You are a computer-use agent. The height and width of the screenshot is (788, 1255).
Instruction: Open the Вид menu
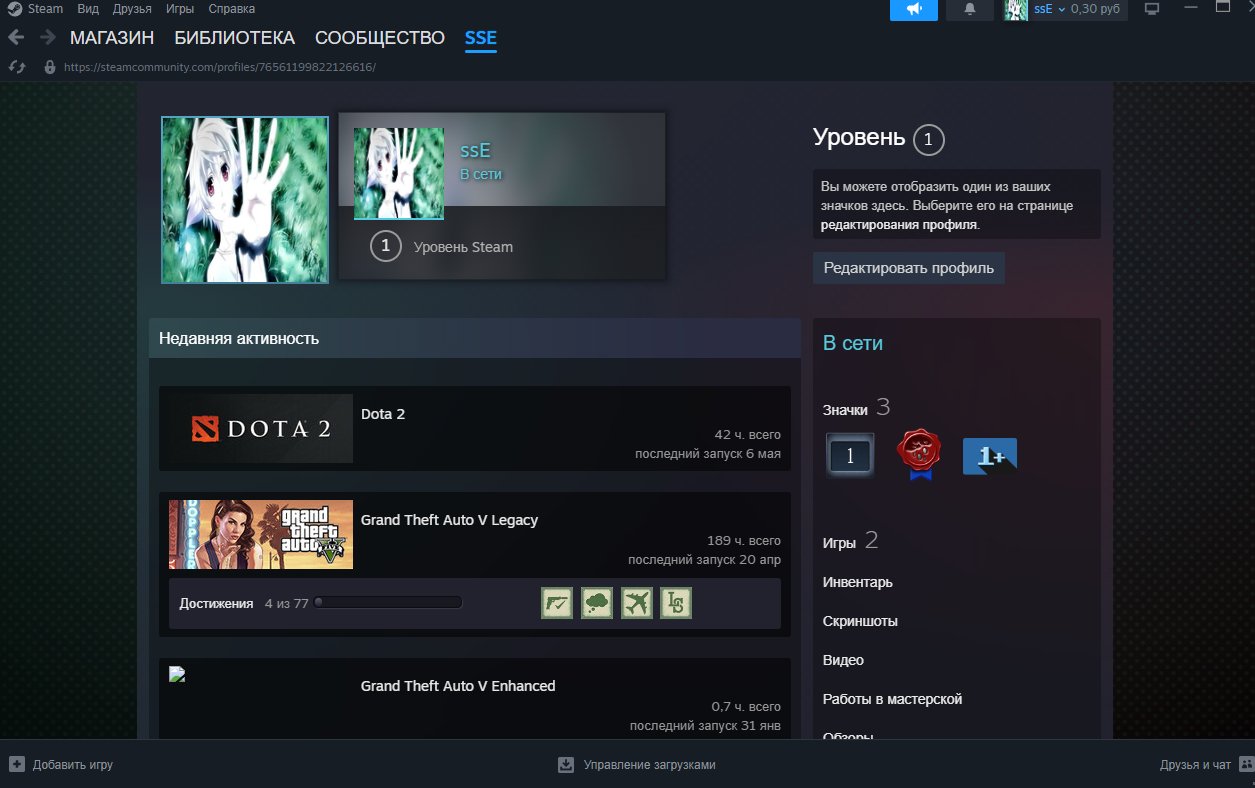coord(88,9)
